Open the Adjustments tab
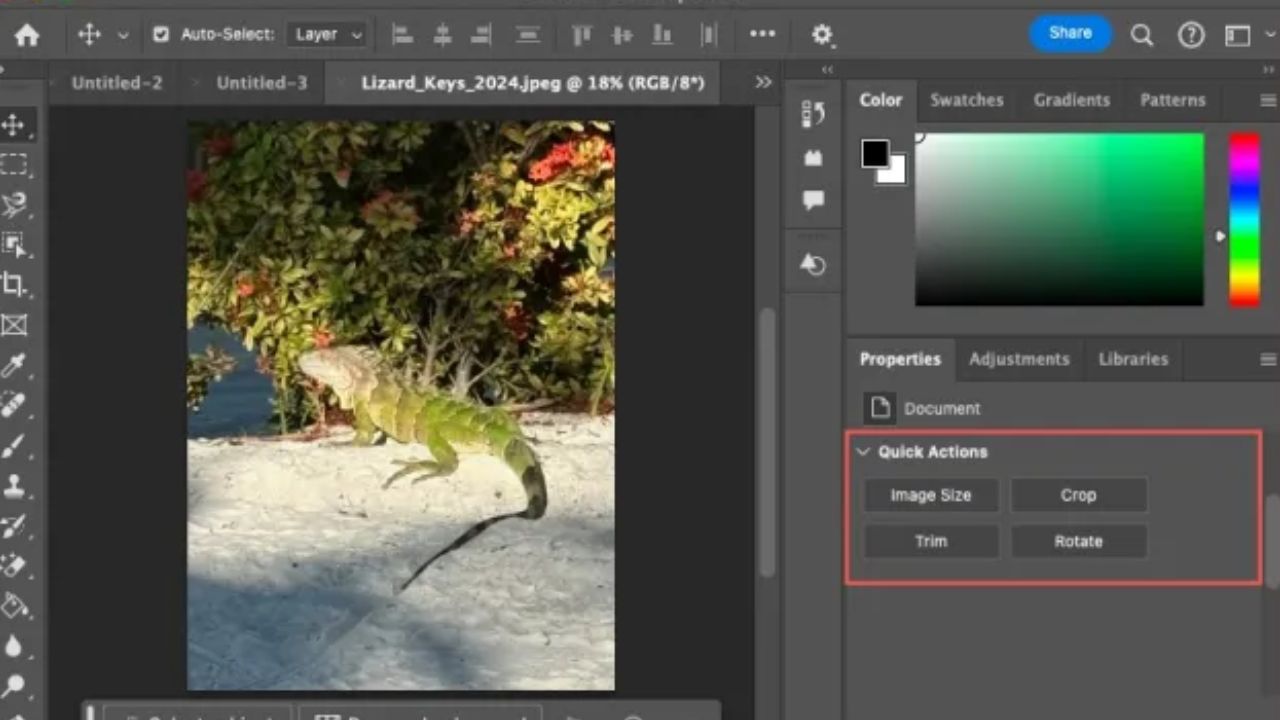Viewport: 1280px width, 720px height. pyautogui.click(x=1019, y=359)
